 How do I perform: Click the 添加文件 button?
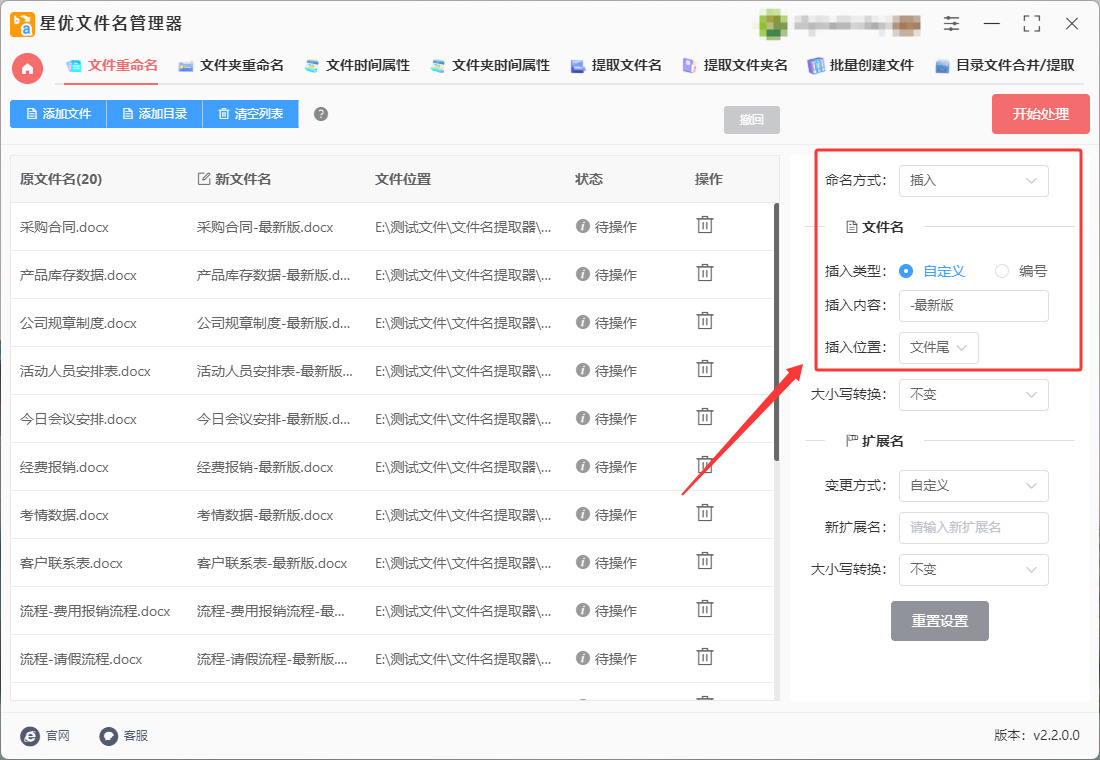[x=58, y=114]
